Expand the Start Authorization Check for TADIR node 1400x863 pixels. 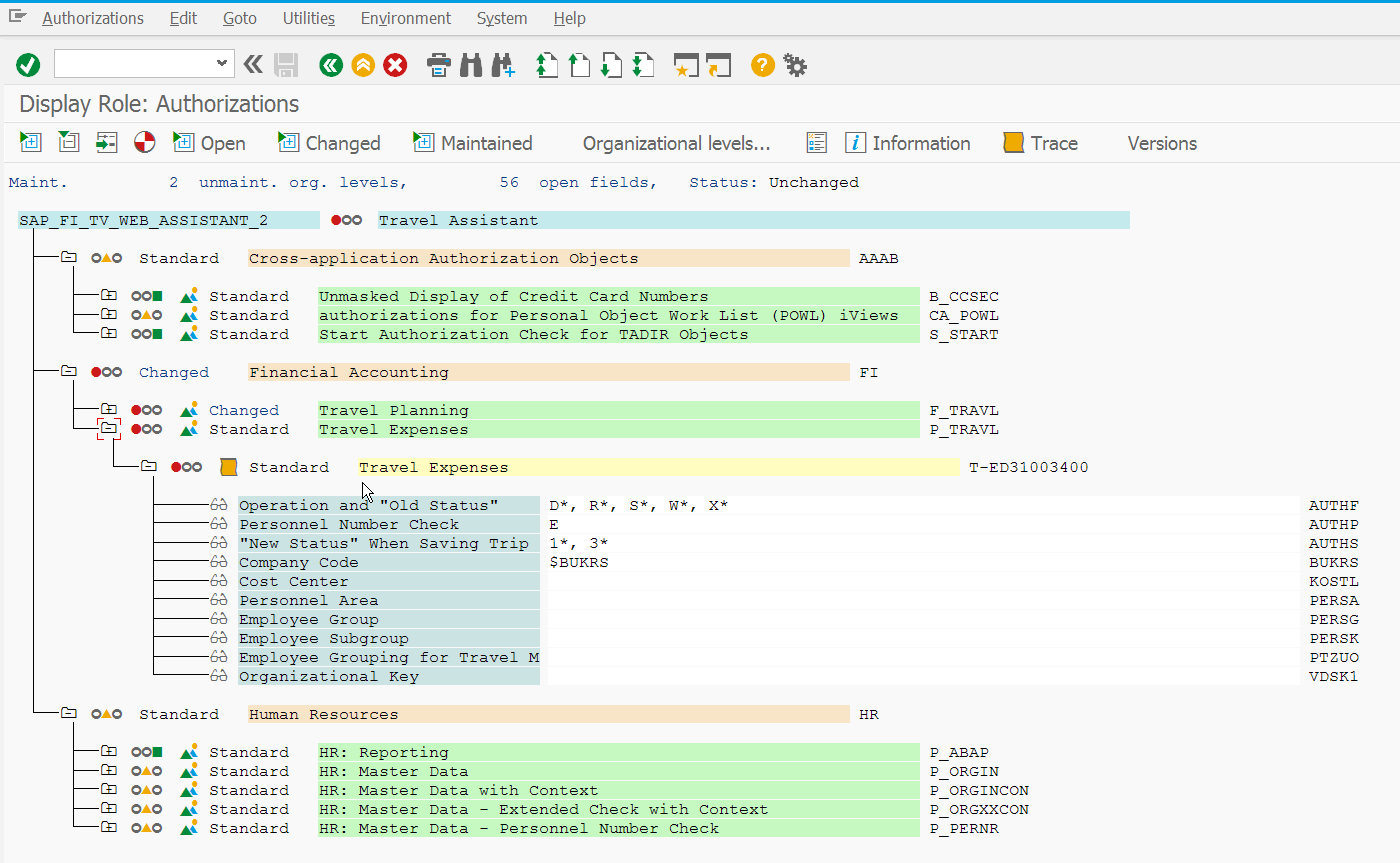(x=108, y=334)
